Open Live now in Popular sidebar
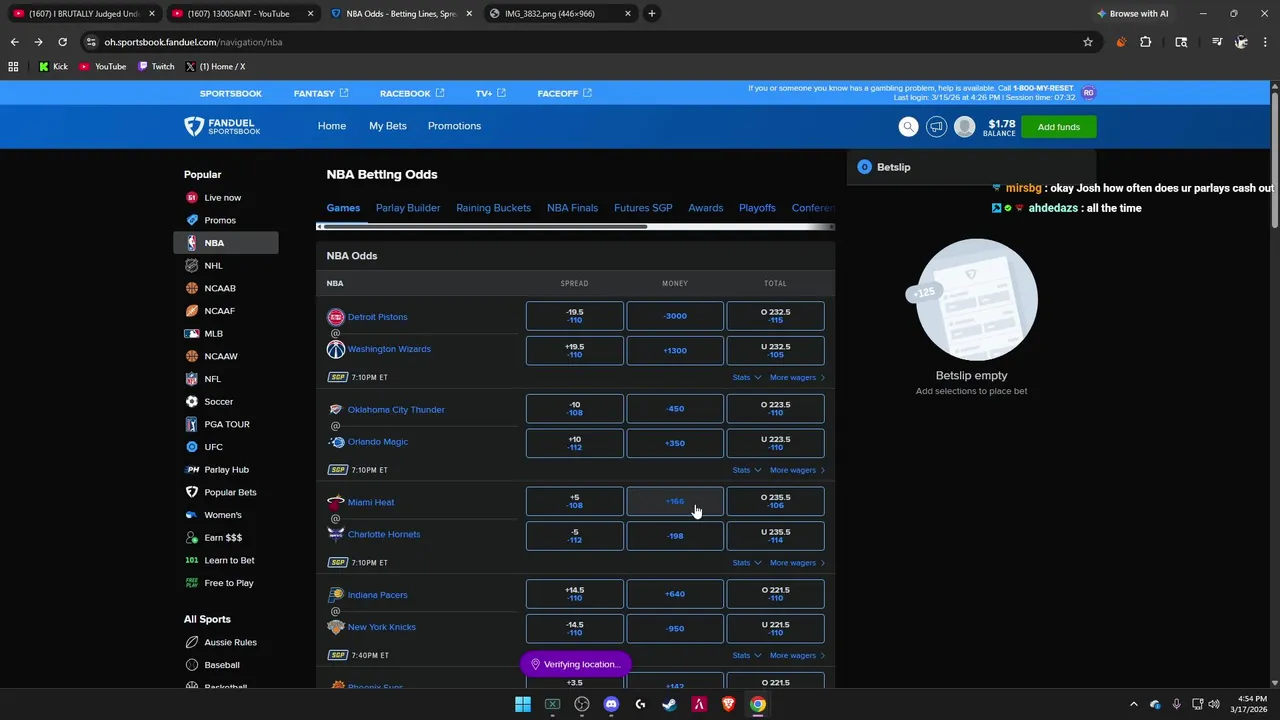The height and width of the screenshot is (720, 1280). [225, 198]
